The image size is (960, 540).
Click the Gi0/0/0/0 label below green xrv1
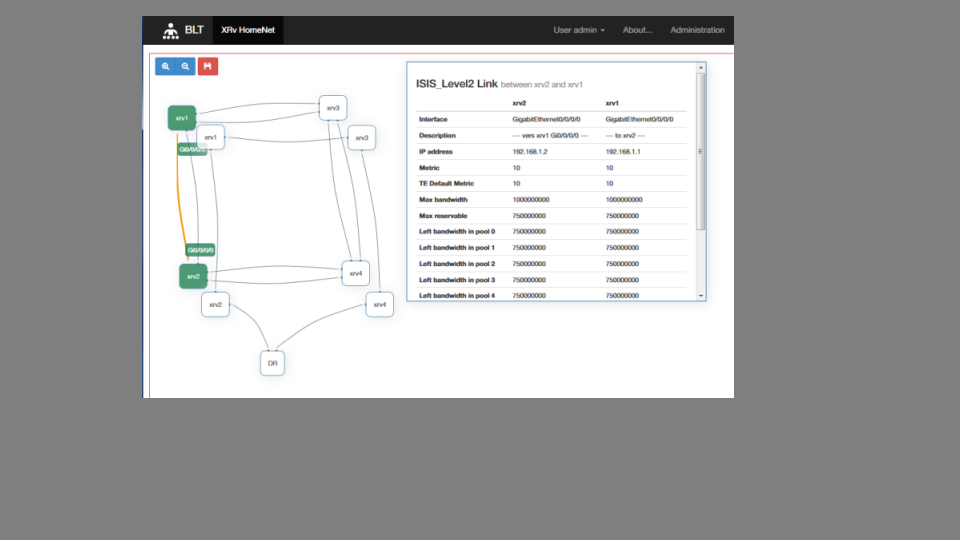pos(192,149)
